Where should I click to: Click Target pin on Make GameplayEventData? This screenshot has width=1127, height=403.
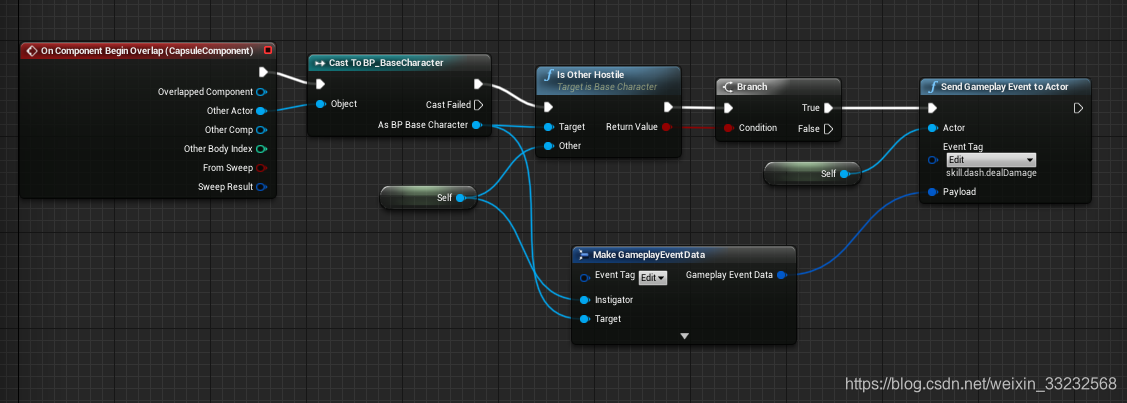pos(584,318)
